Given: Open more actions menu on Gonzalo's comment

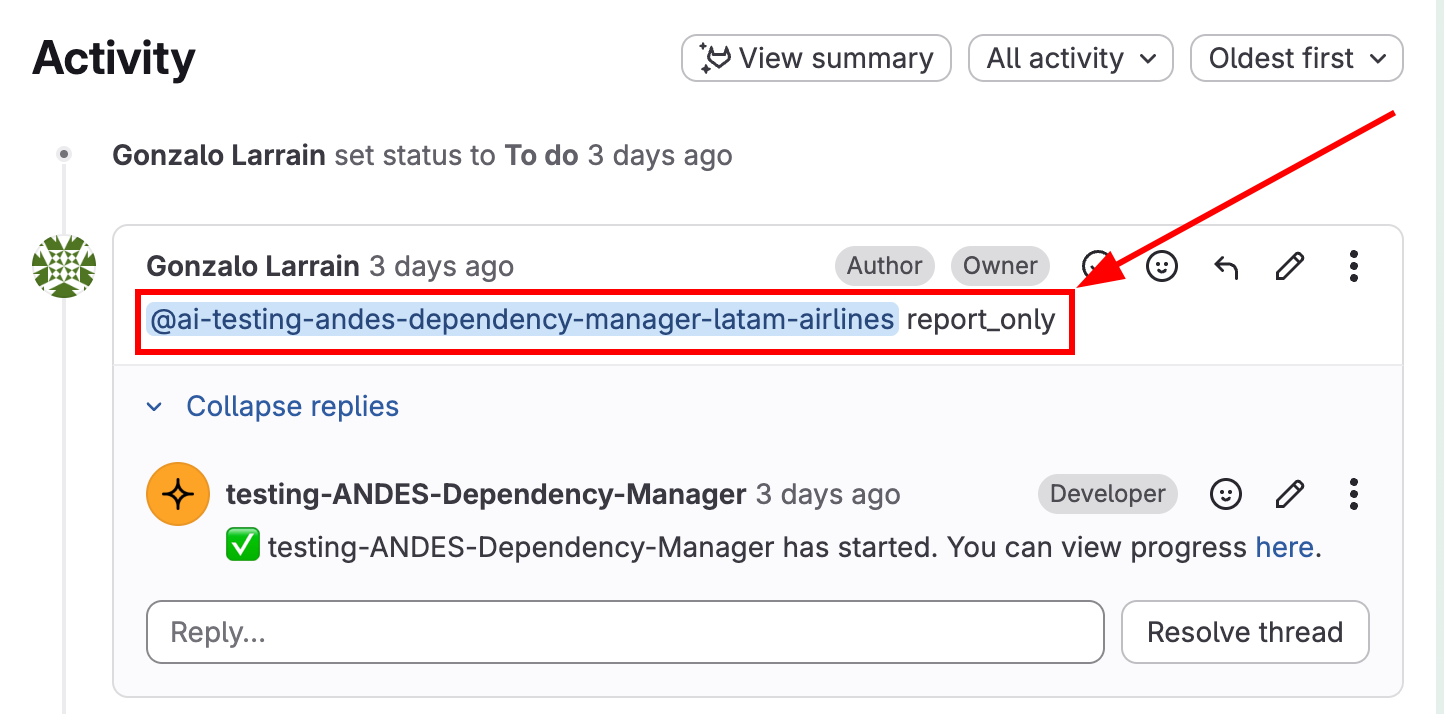Looking at the screenshot, I should point(1353,266).
